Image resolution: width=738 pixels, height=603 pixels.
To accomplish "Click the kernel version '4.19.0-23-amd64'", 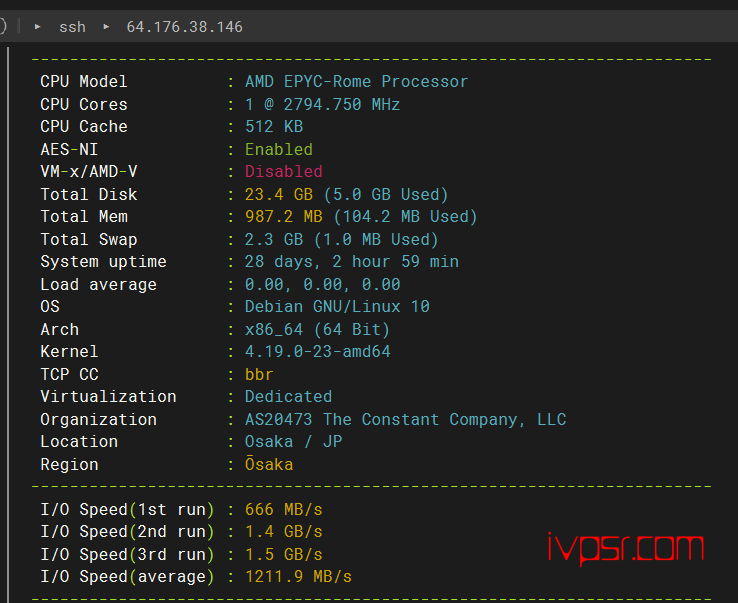I will click(318, 352).
